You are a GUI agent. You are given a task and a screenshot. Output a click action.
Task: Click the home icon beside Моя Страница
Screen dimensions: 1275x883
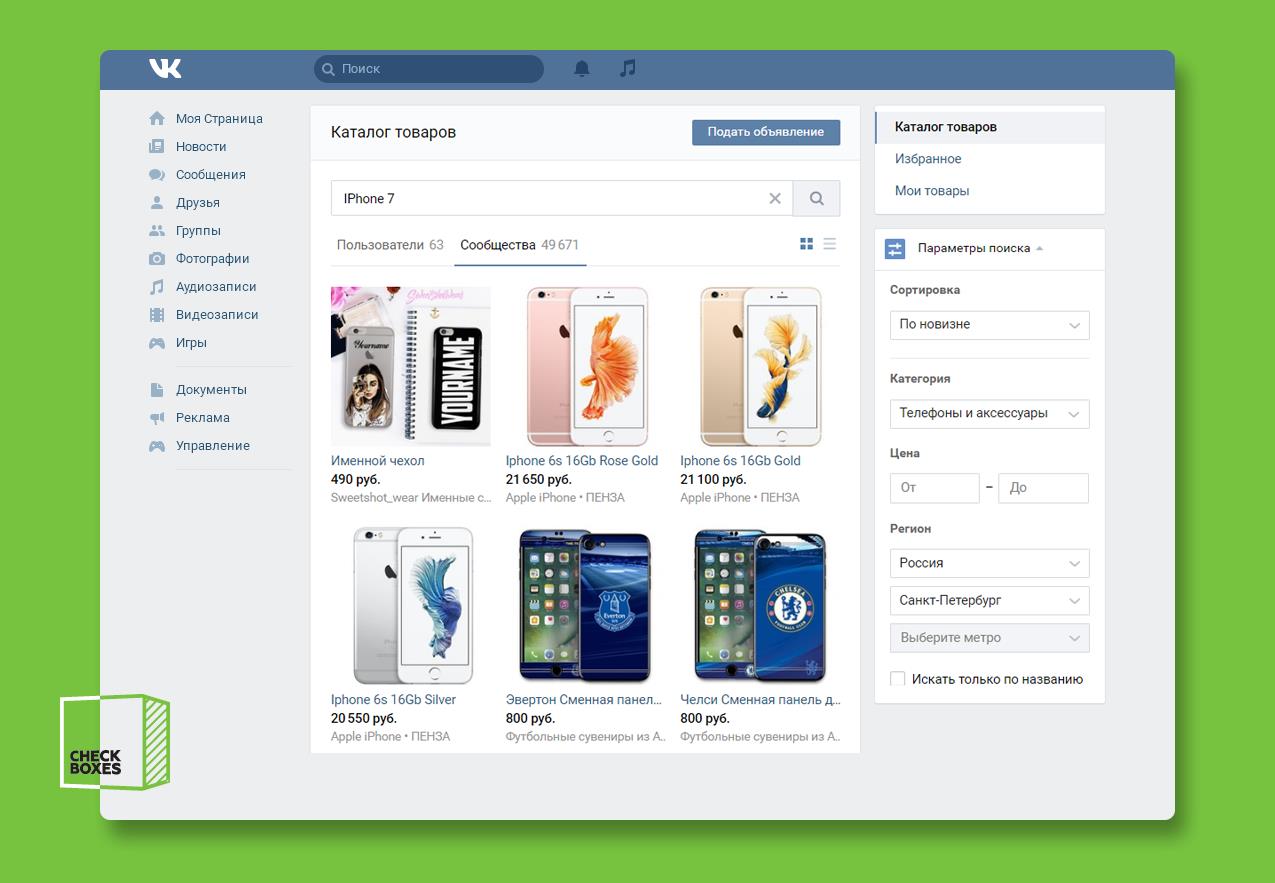[x=157, y=118]
